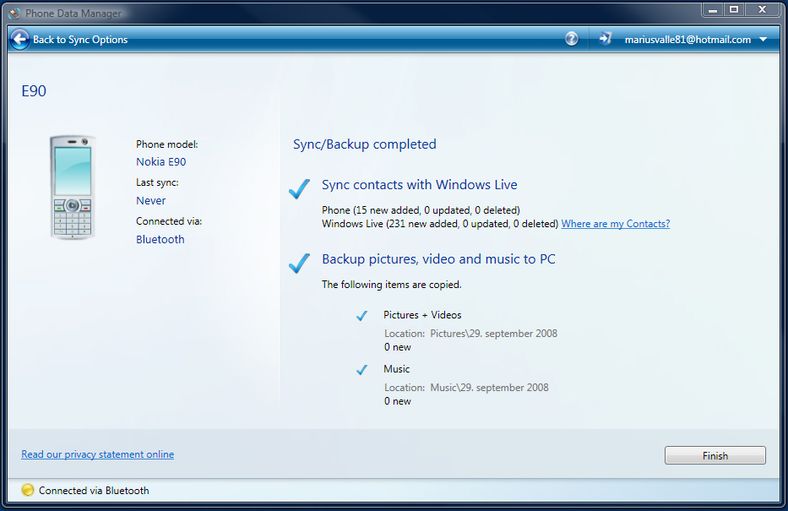Click the Music item label
The height and width of the screenshot is (511, 788).
pos(397,369)
